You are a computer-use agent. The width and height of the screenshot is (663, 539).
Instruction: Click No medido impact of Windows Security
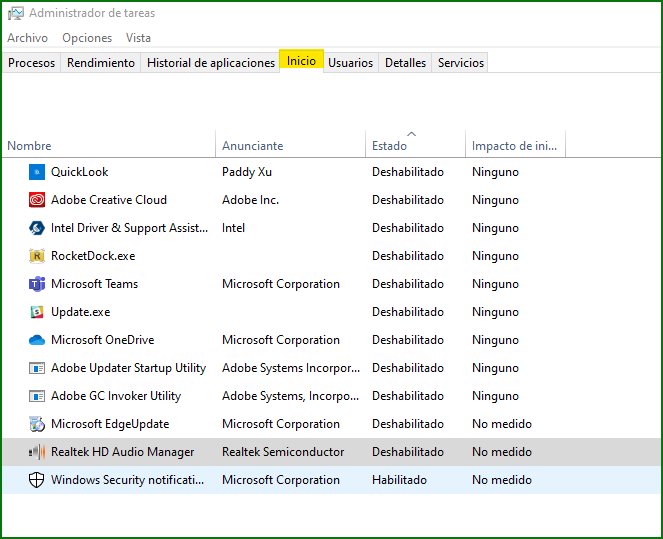[x=502, y=480]
